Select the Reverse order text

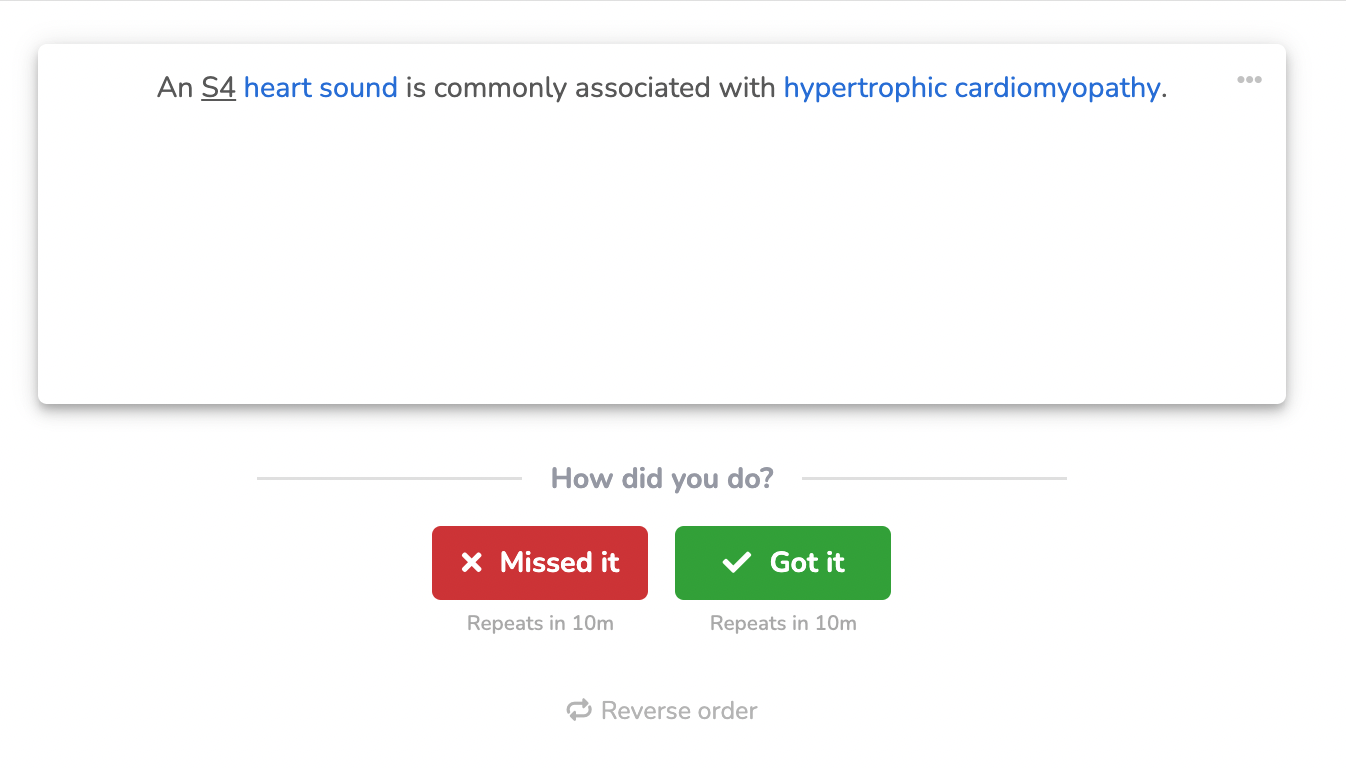pyautogui.click(x=679, y=711)
